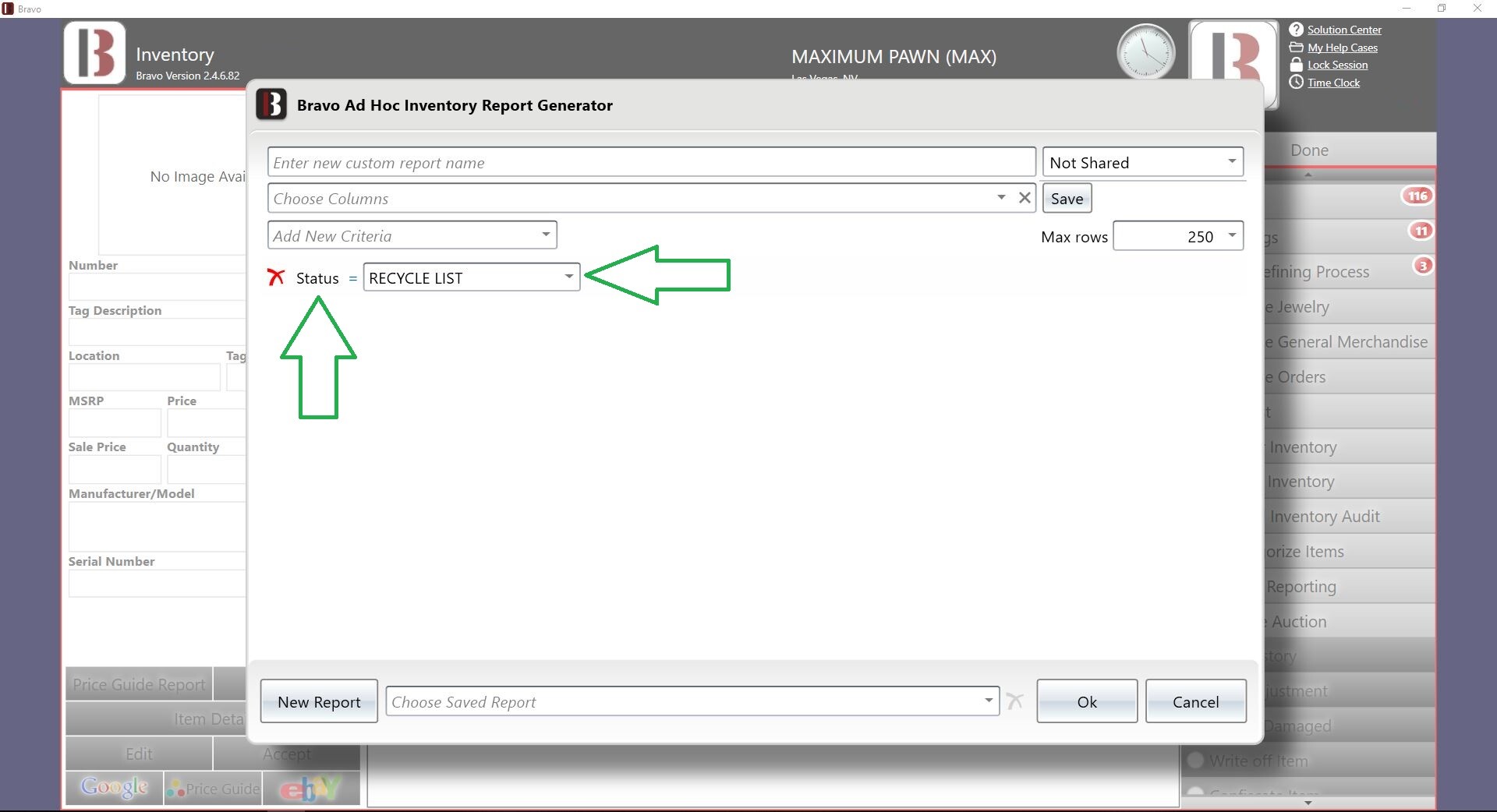Image resolution: width=1497 pixels, height=812 pixels.
Task: Click the side menu scroll-down arrow
Action: (x=1308, y=803)
